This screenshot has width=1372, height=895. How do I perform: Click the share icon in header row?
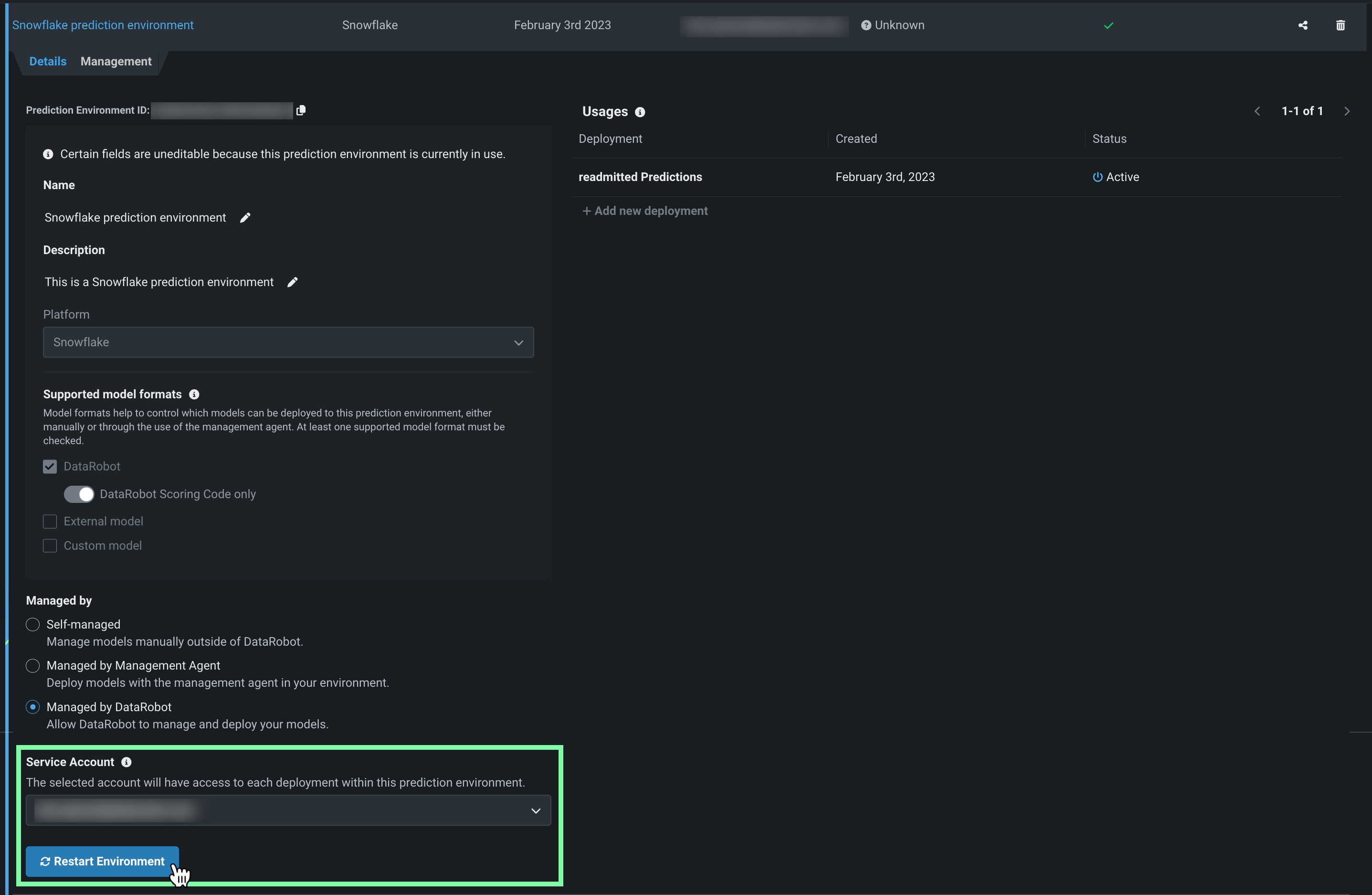pyautogui.click(x=1302, y=25)
